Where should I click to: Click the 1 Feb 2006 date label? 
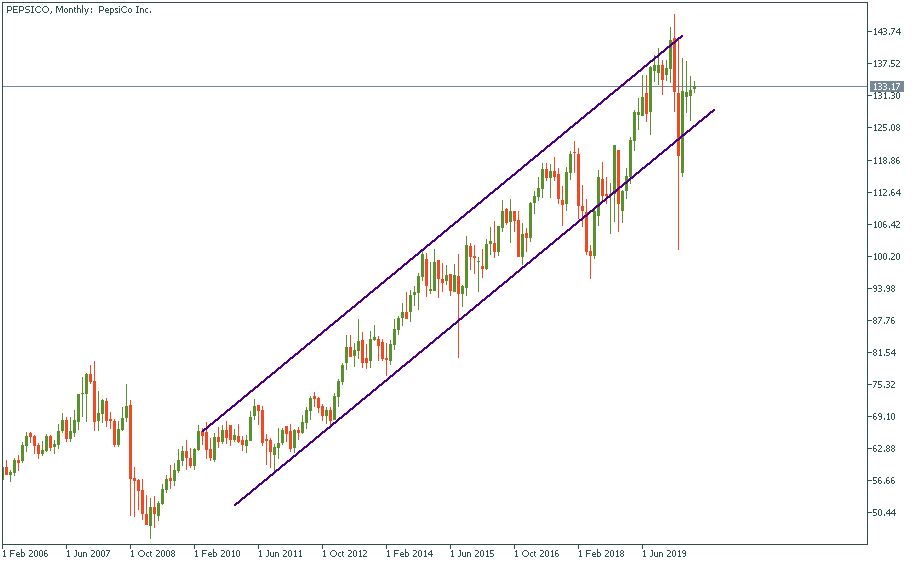pyautogui.click(x=25, y=552)
